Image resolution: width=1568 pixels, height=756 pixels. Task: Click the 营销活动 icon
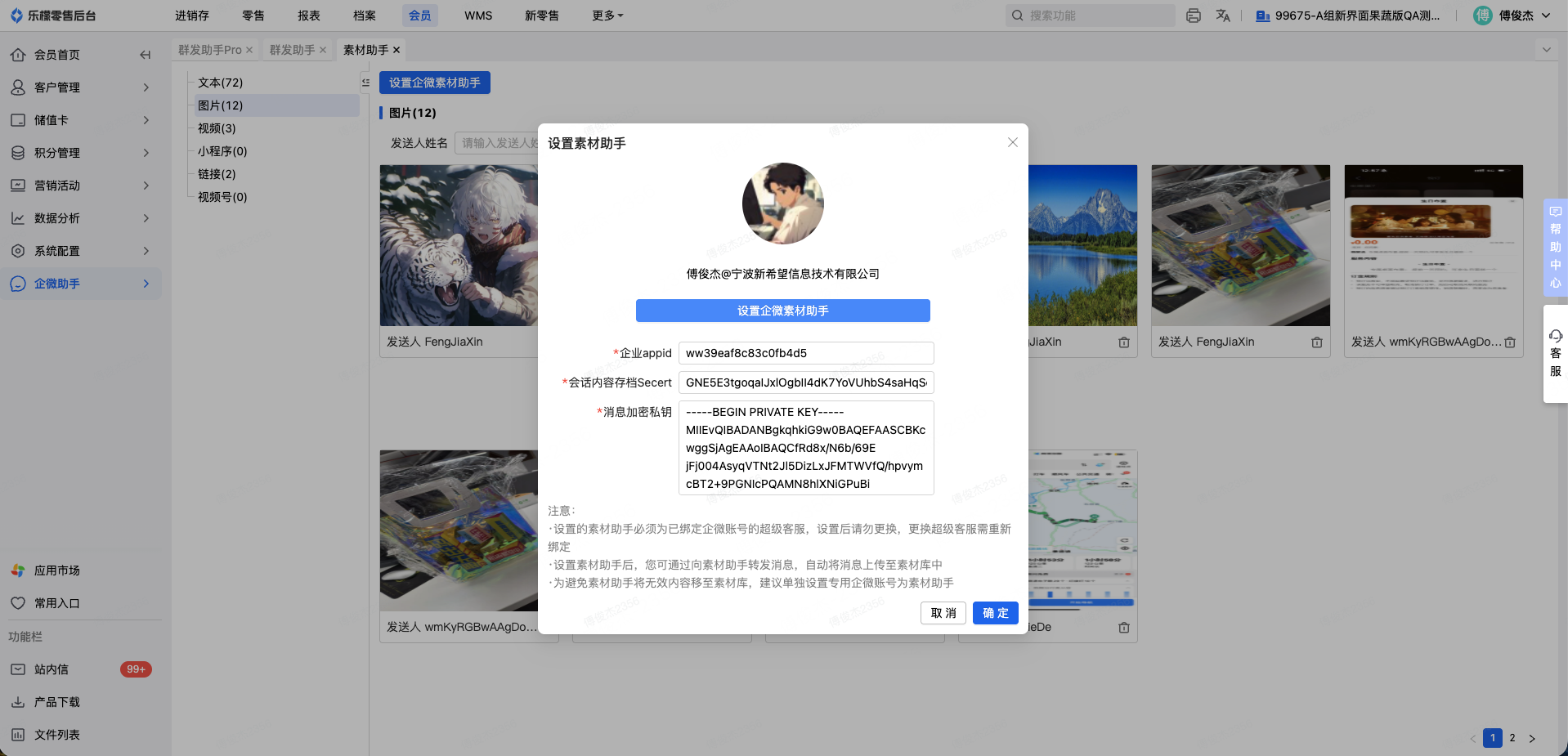click(18, 186)
